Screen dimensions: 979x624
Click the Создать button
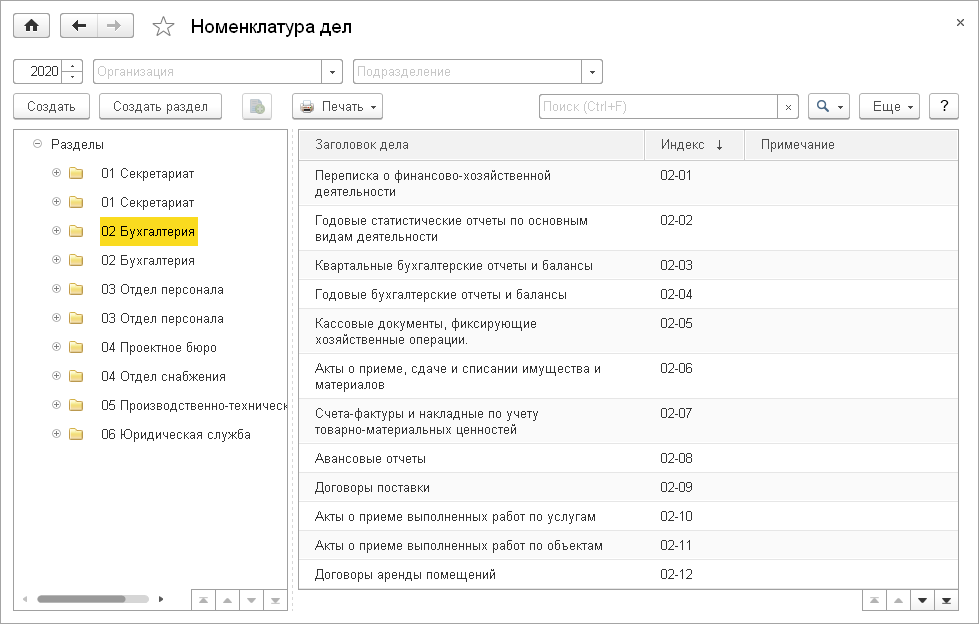click(50, 106)
